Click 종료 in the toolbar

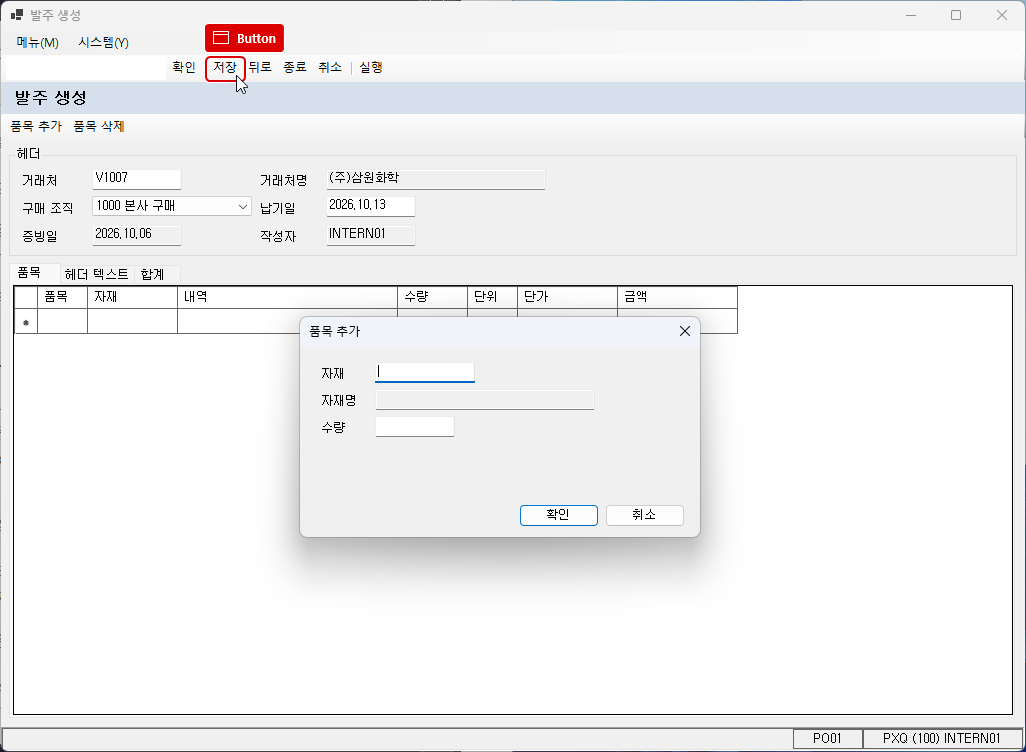pyautogui.click(x=294, y=67)
